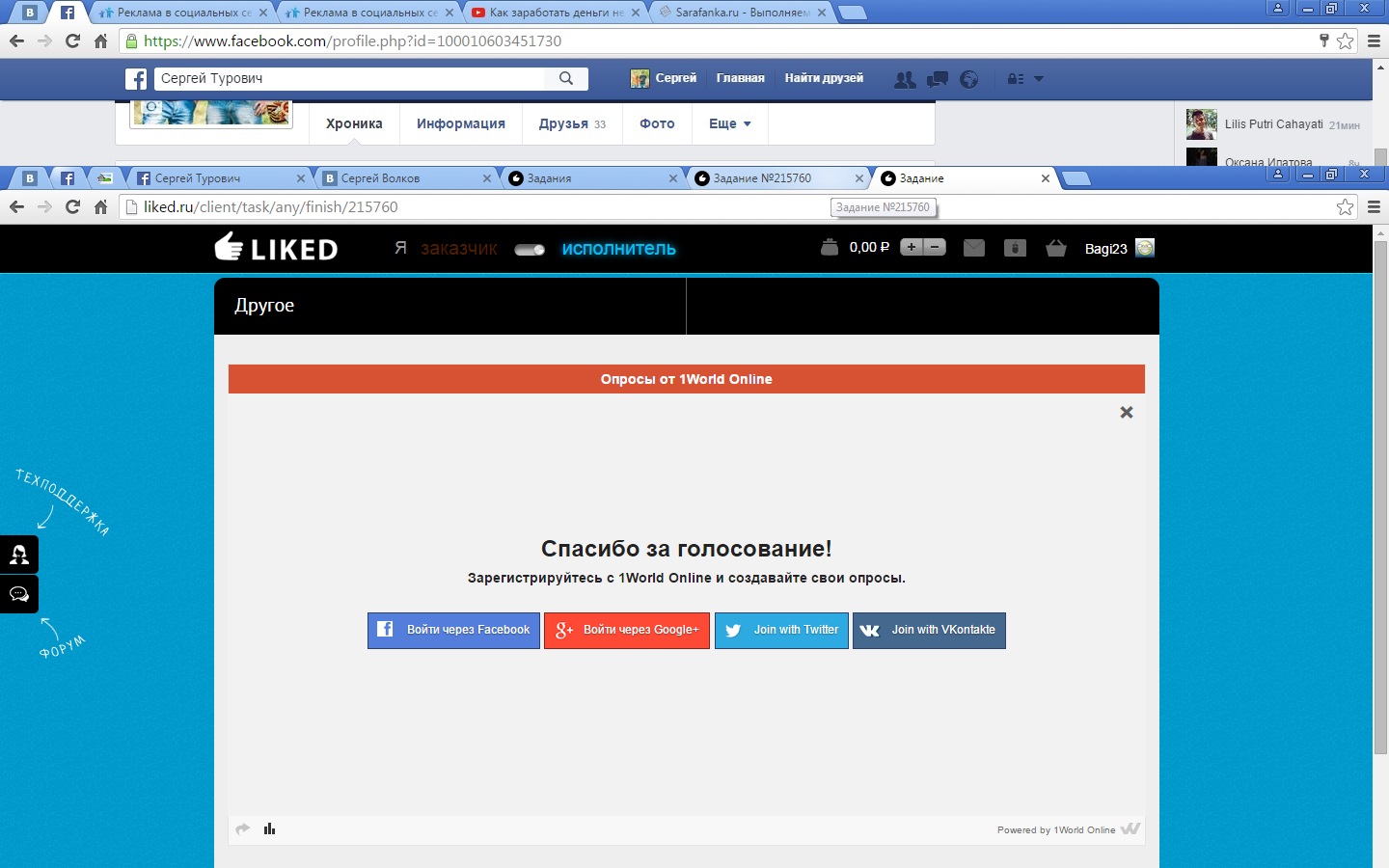Open tech support person icon on left
1389x868 pixels.
click(19, 555)
